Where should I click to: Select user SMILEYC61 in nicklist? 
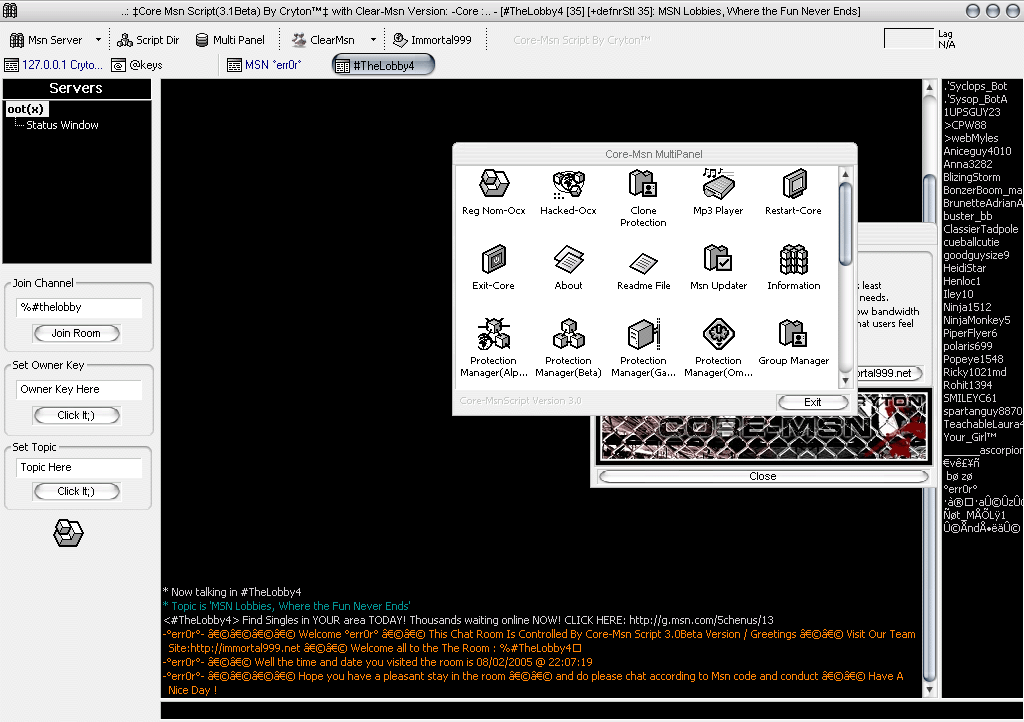[970, 398]
